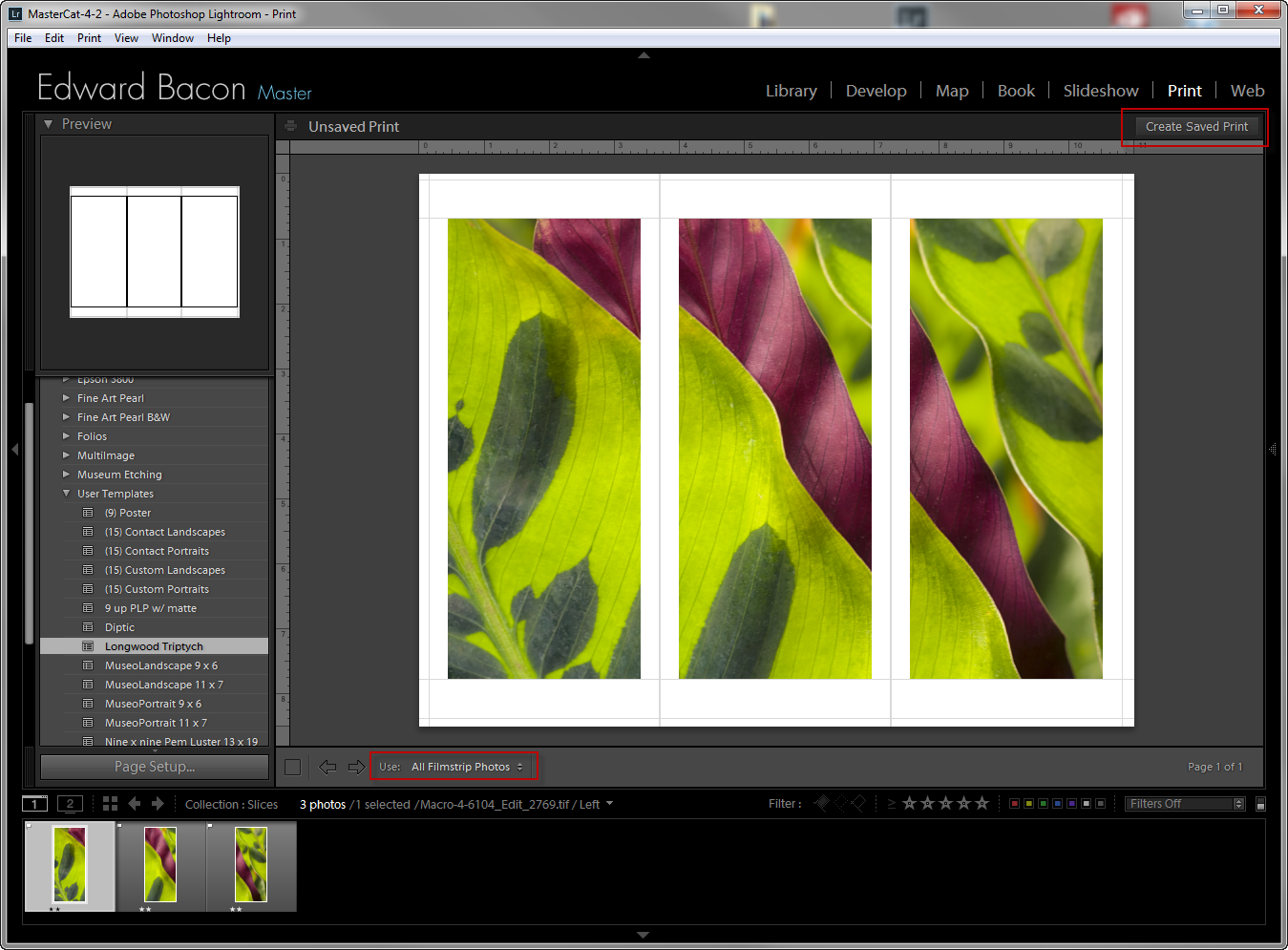Viewport: 1288px width, 950px height.
Task: Switch to the Library module
Action: (792, 91)
